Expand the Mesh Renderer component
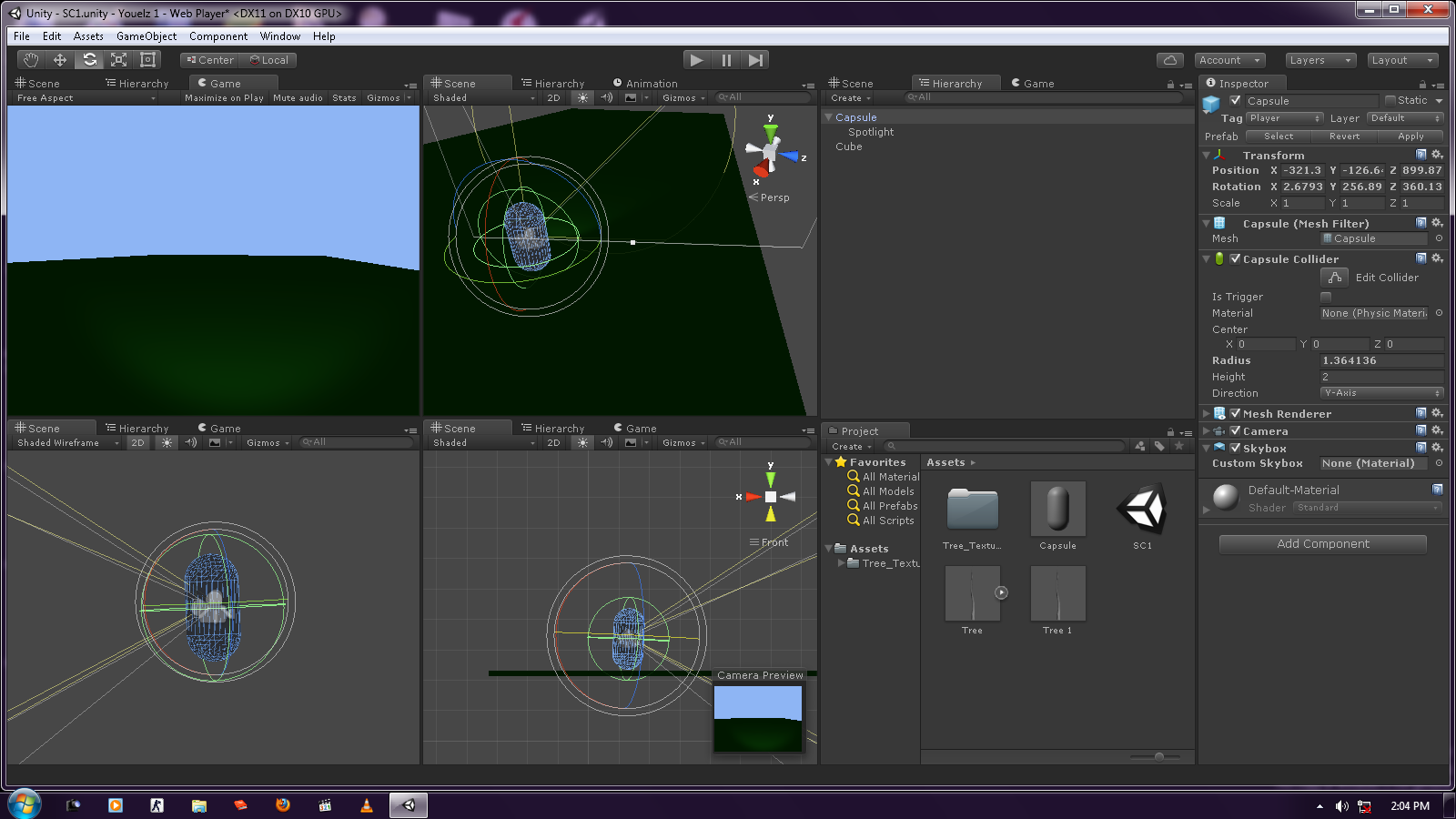Screen dimensions: 1456x819 click(1207, 414)
